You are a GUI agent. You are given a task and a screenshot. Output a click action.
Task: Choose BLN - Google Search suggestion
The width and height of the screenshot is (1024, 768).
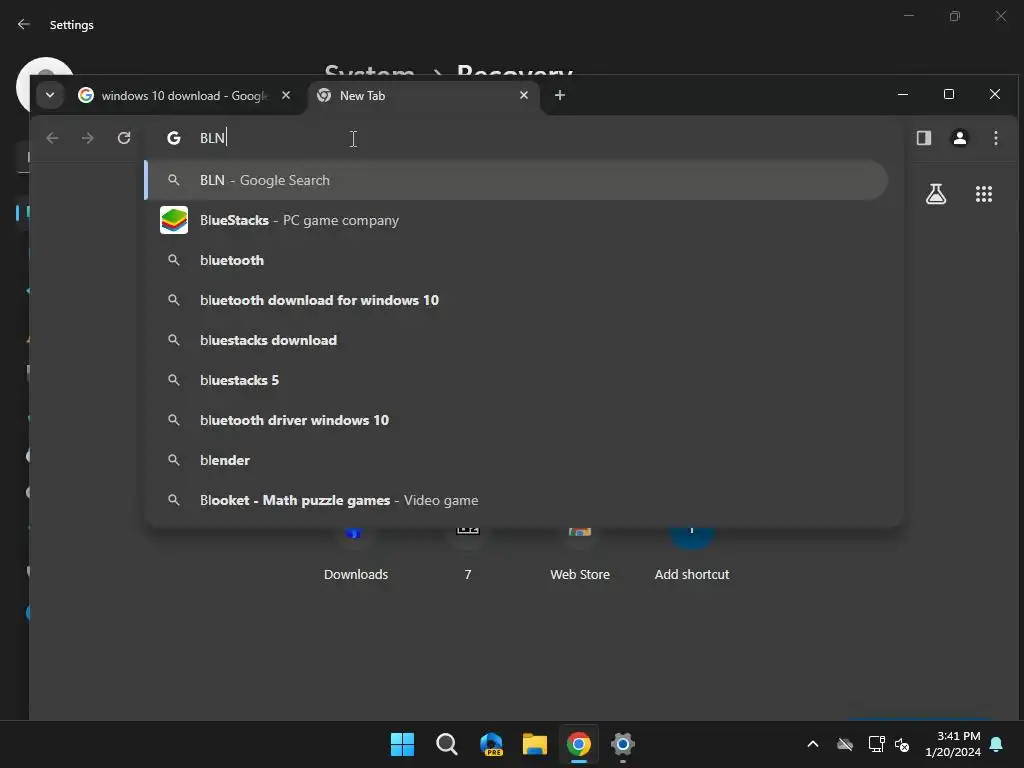point(516,180)
